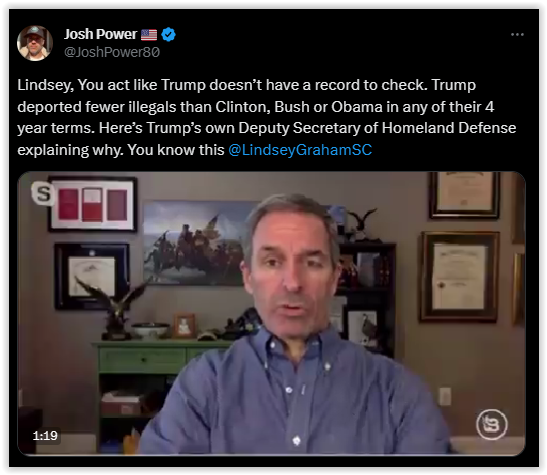Click the large gold-framed certificate on the right wall
547x475 pixels.
(460, 277)
